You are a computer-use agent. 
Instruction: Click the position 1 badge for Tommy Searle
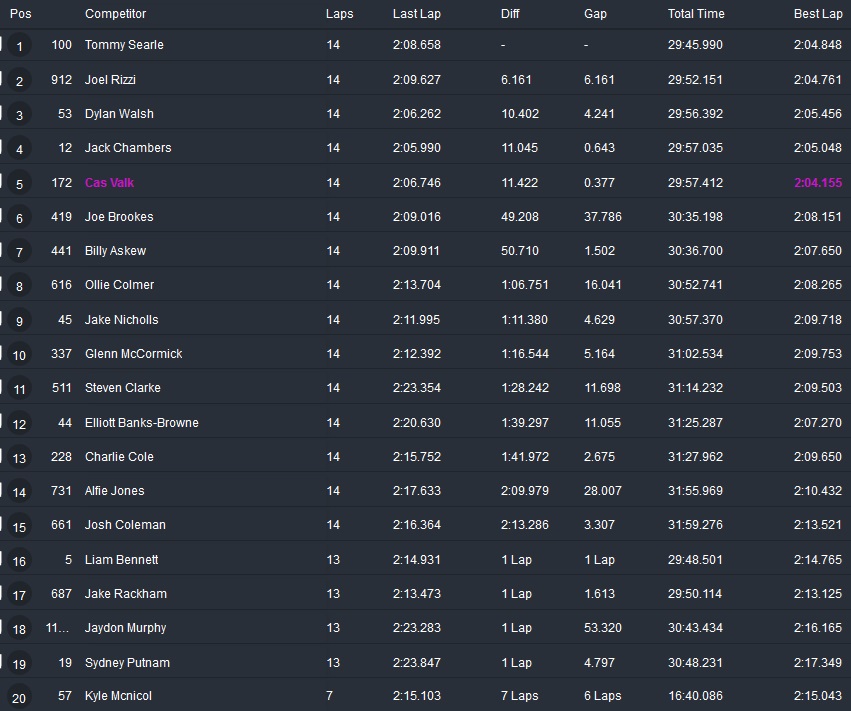(x=19, y=46)
